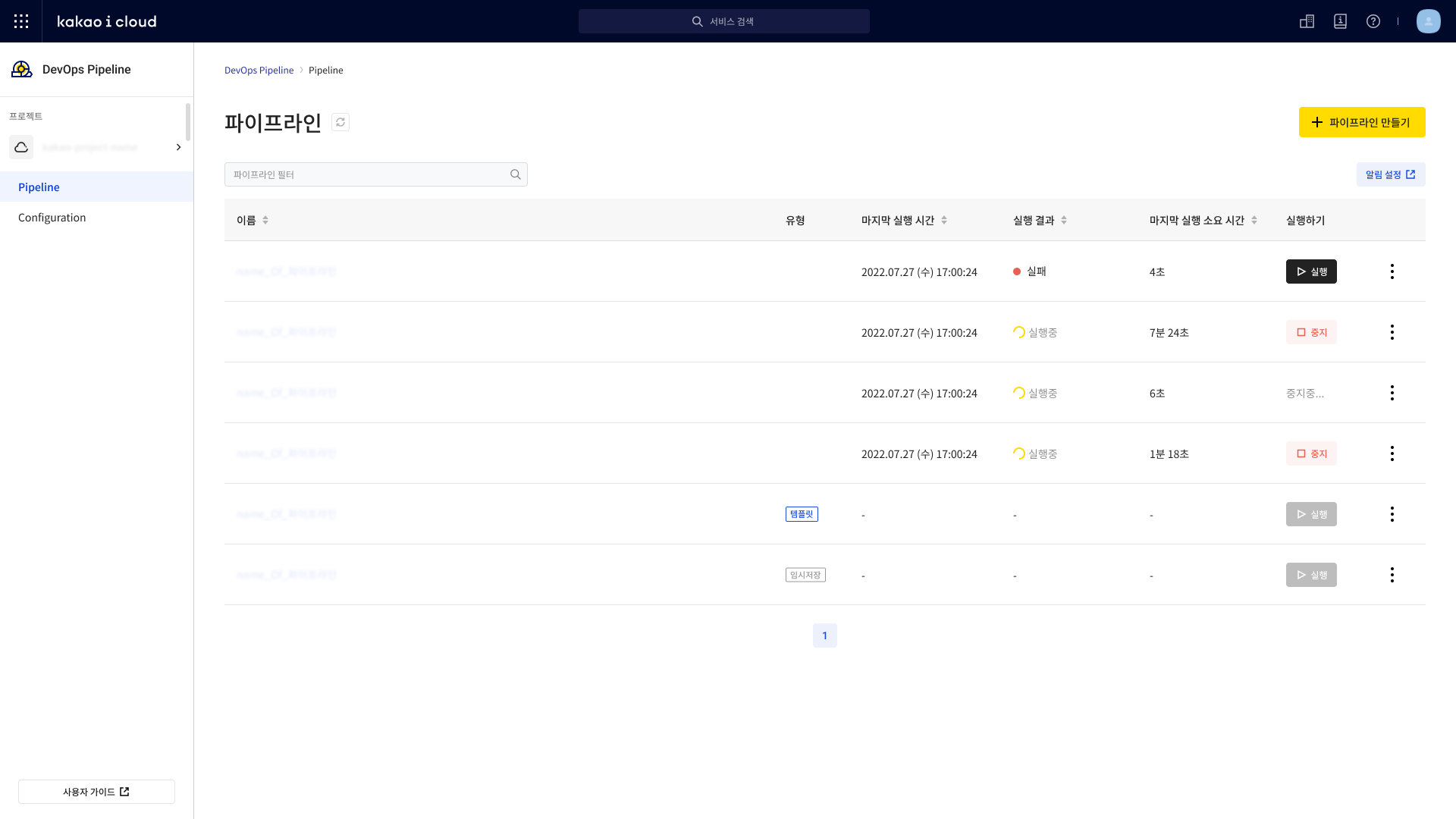Expand the project selector chevron

pyautogui.click(x=179, y=147)
